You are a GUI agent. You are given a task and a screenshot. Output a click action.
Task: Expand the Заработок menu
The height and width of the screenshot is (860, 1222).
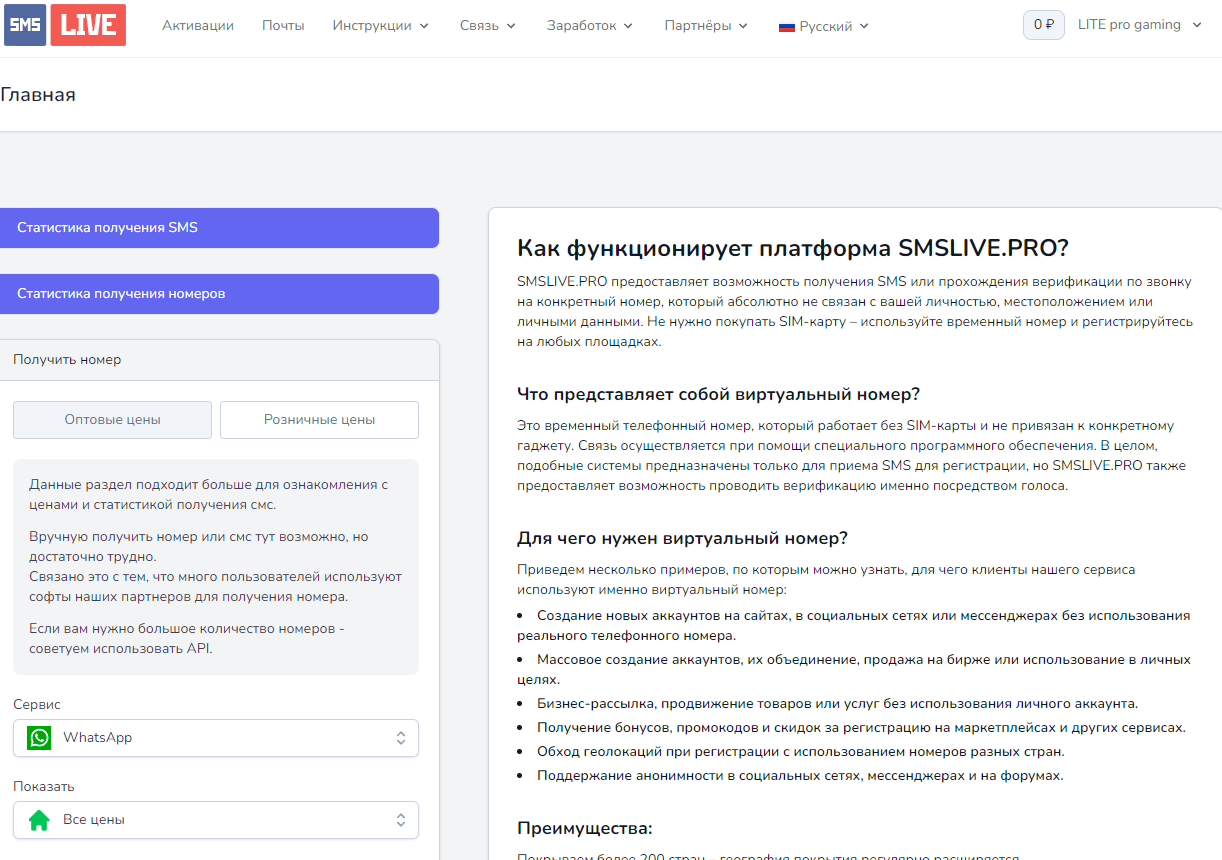click(590, 25)
